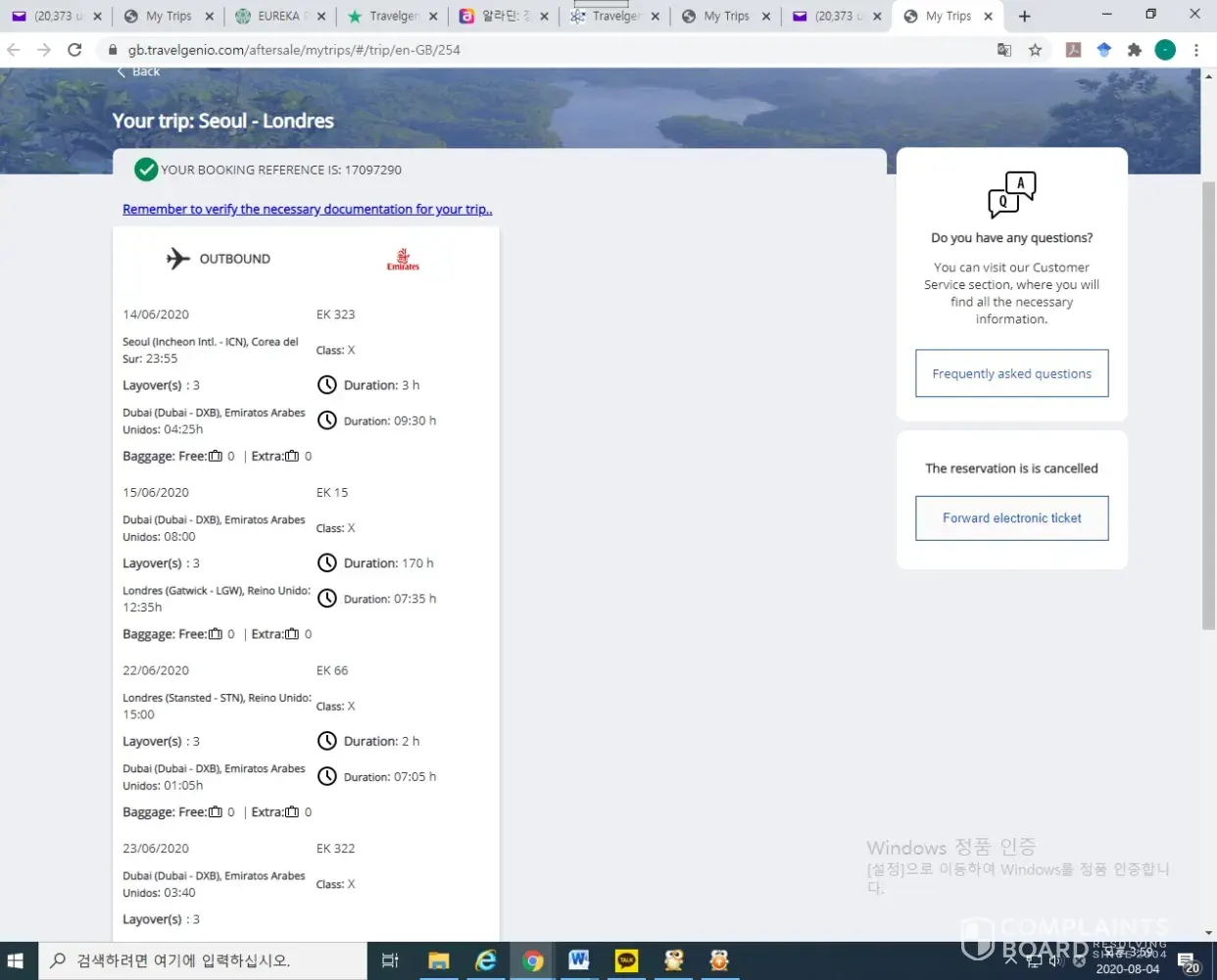Open the translate page icon in address bar
1217x980 pixels.
coord(1004,49)
